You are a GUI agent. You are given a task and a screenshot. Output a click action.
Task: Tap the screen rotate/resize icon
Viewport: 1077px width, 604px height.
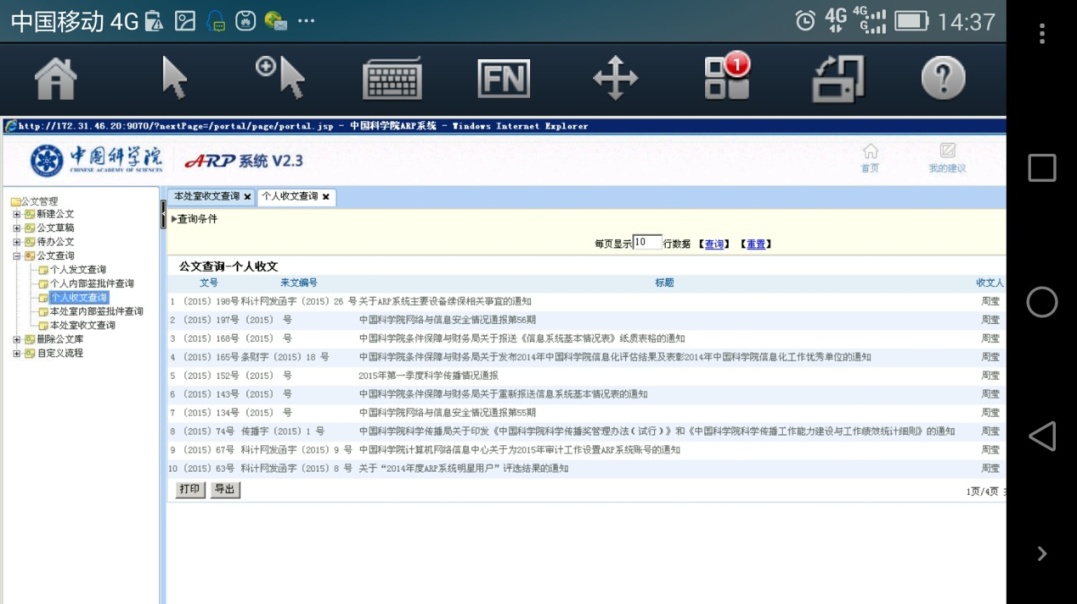tap(838, 79)
